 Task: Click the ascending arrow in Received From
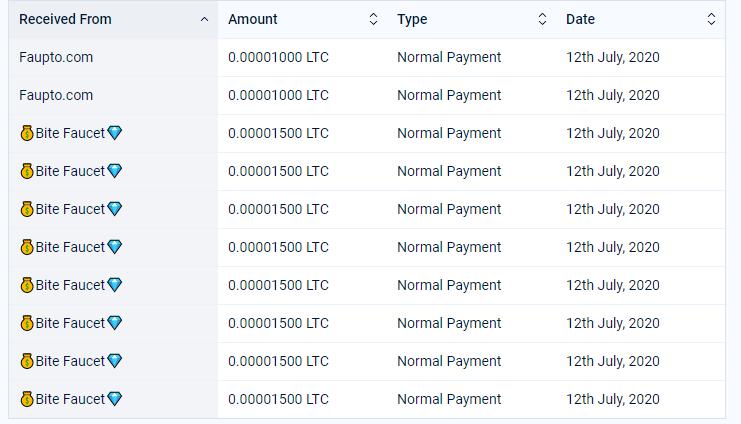[204, 19]
